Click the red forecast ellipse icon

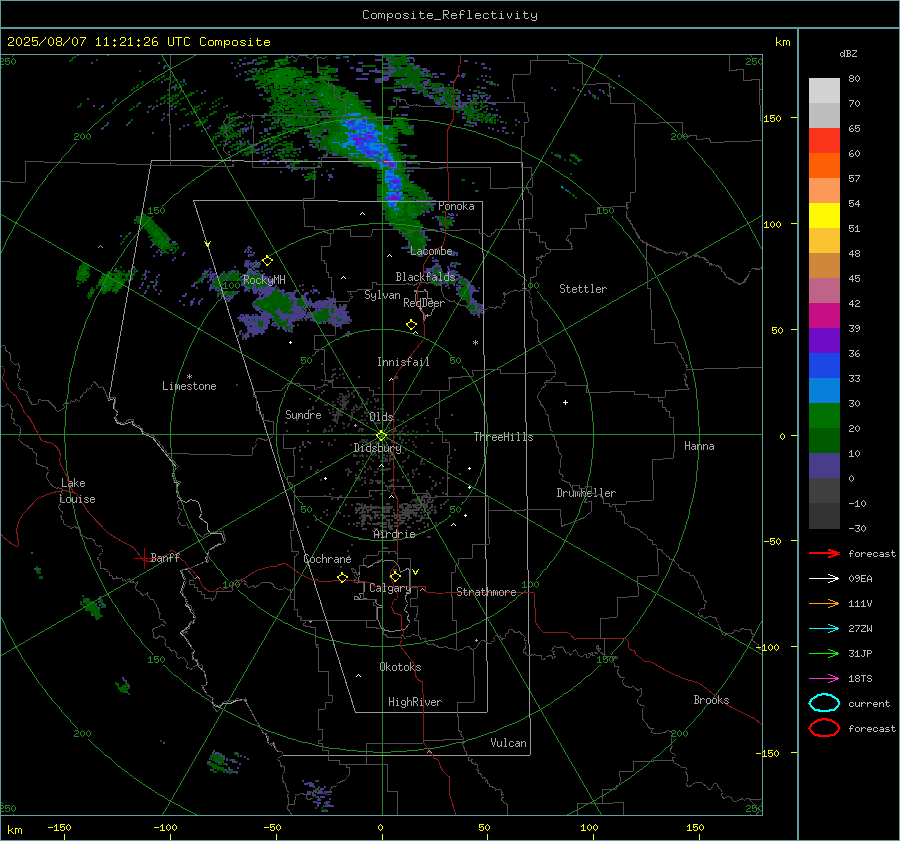pyautogui.click(x=824, y=728)
